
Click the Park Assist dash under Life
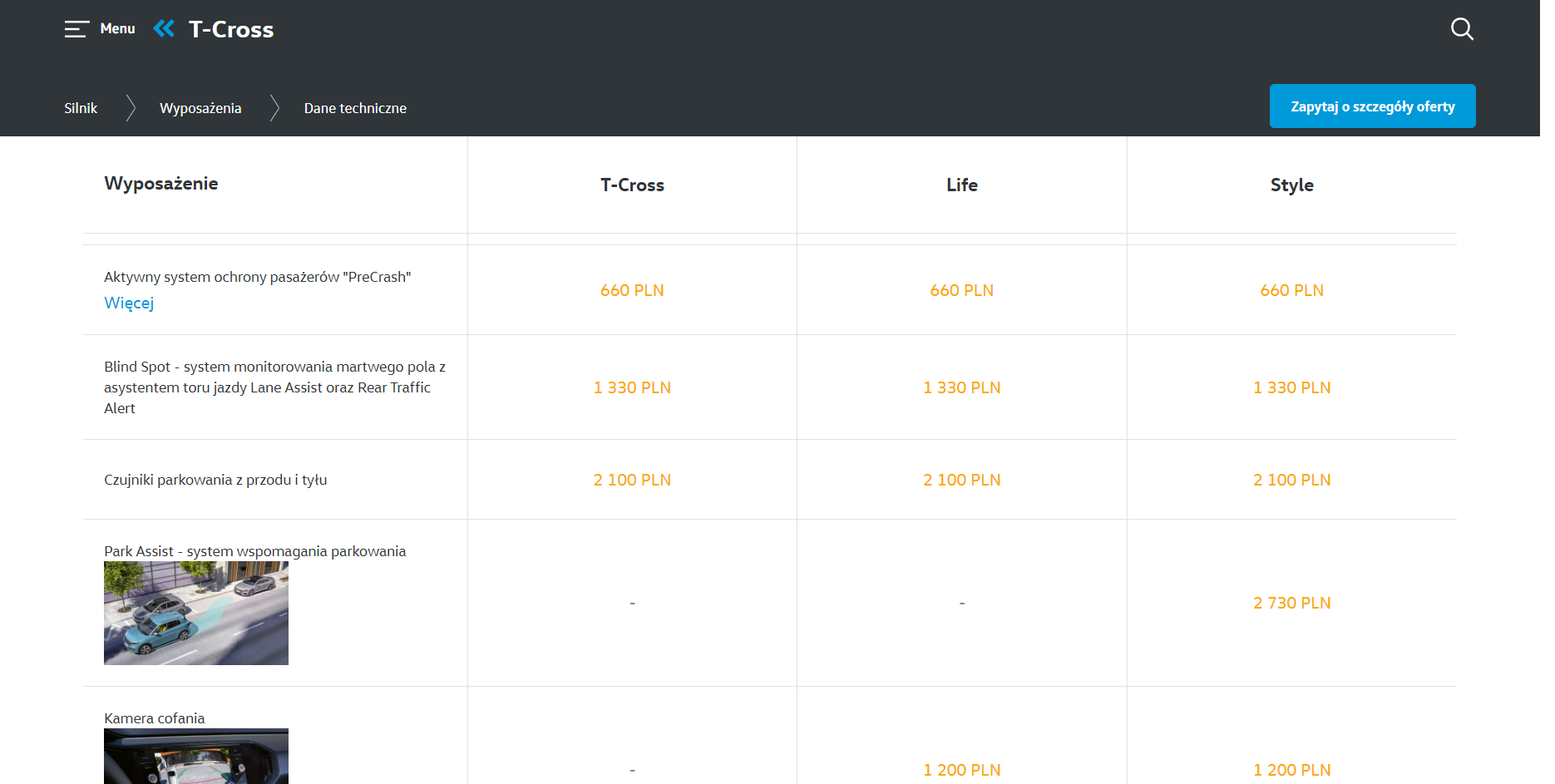[x=962, y=603]
